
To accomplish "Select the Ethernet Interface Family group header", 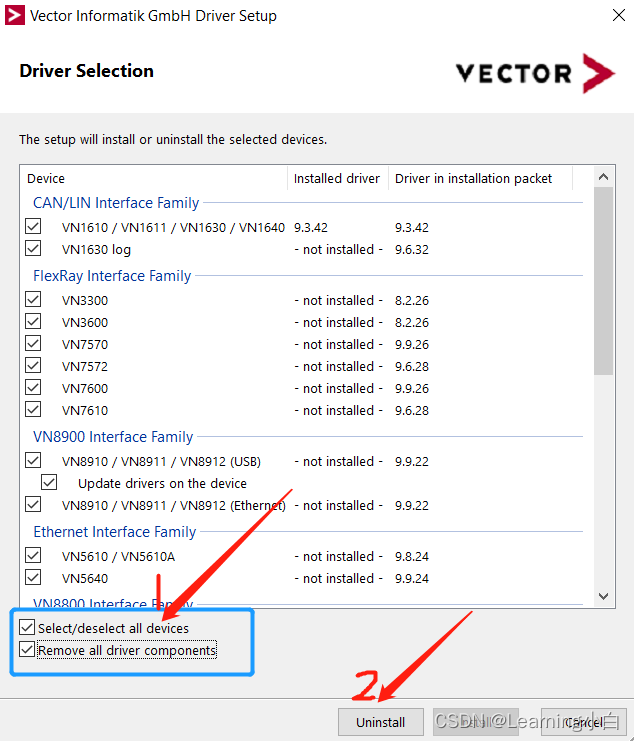I will tap(114, 532).
